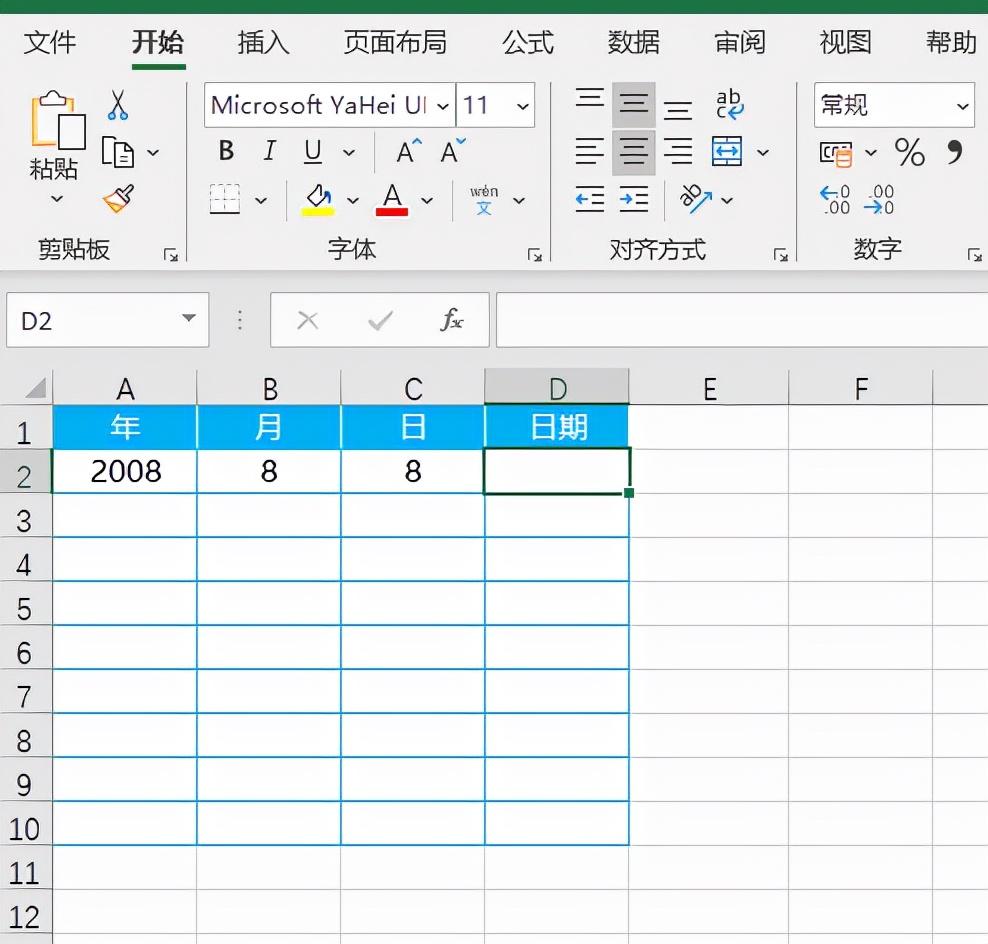Click the Increase Indent icon
Screen dimensions: 988x944
(x=633, y=199)
